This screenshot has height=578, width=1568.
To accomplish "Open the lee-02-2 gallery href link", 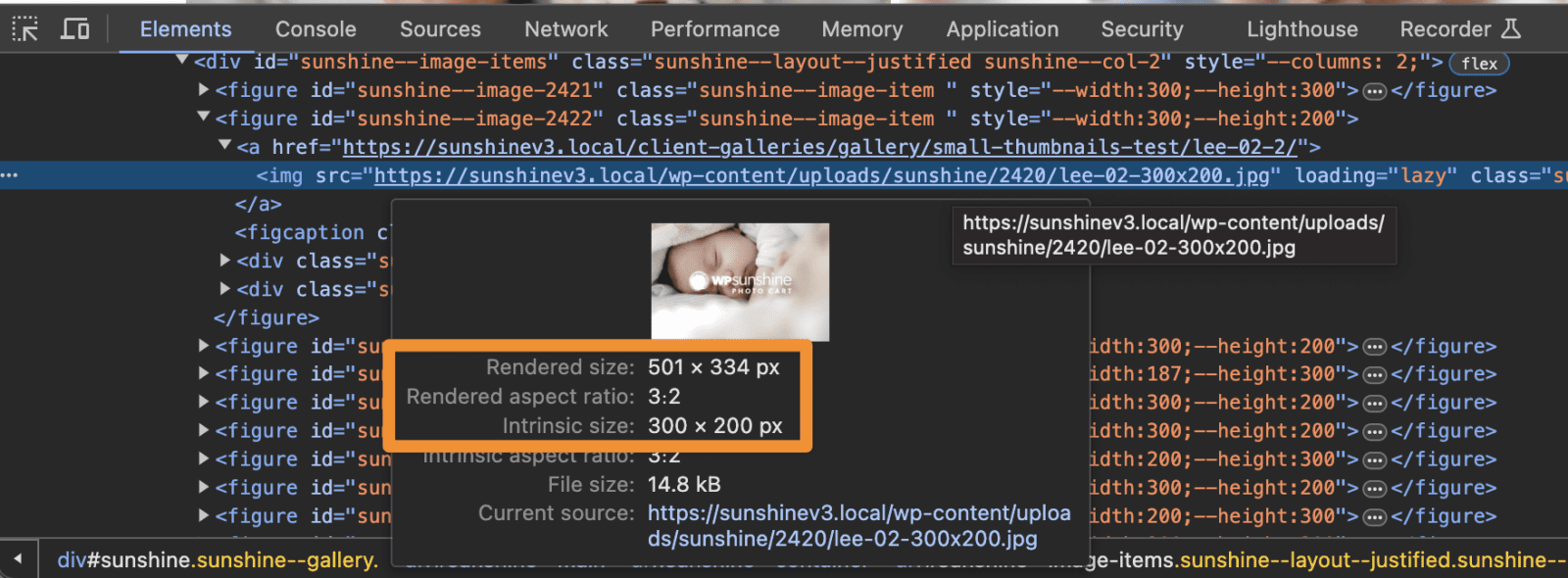I will click(x=819, y=147).
